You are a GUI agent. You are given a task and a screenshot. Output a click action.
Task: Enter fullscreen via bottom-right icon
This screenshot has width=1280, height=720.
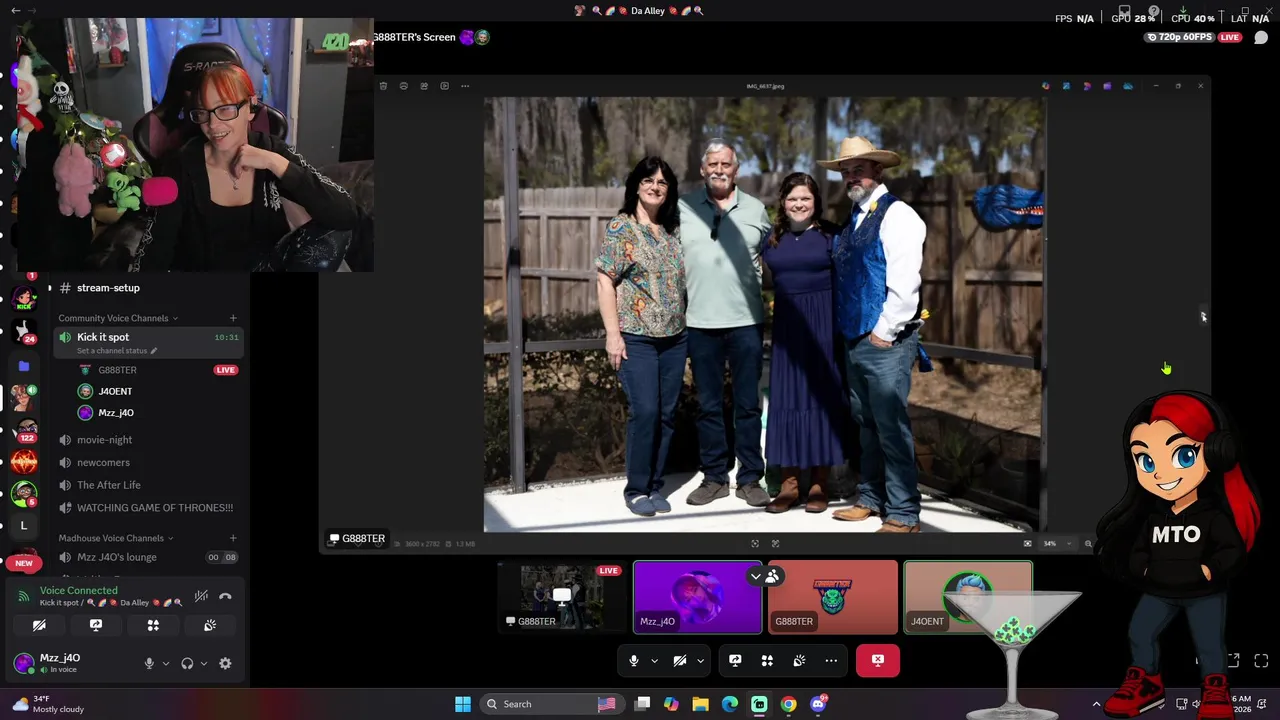1261,661
